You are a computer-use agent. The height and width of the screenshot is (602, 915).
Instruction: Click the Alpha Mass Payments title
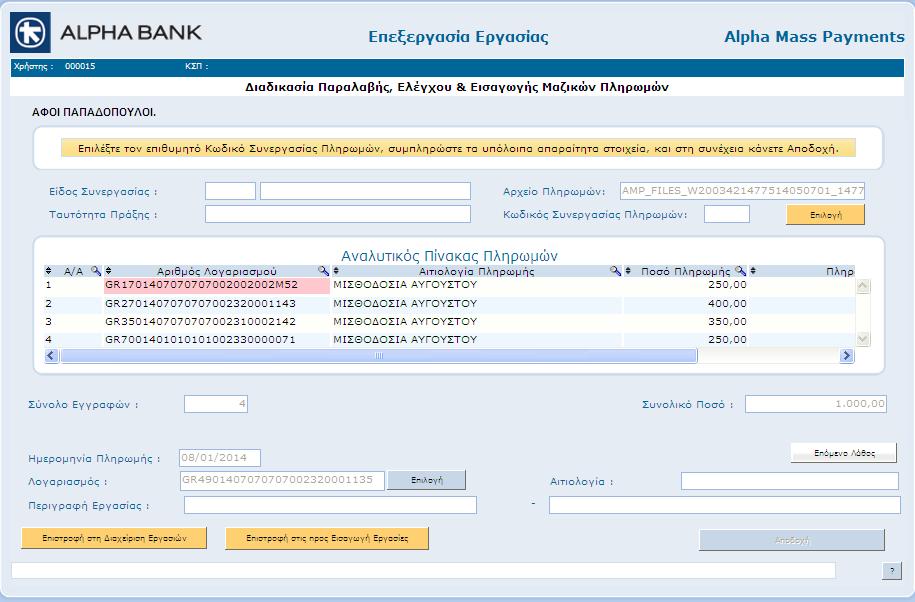(814, 37)
